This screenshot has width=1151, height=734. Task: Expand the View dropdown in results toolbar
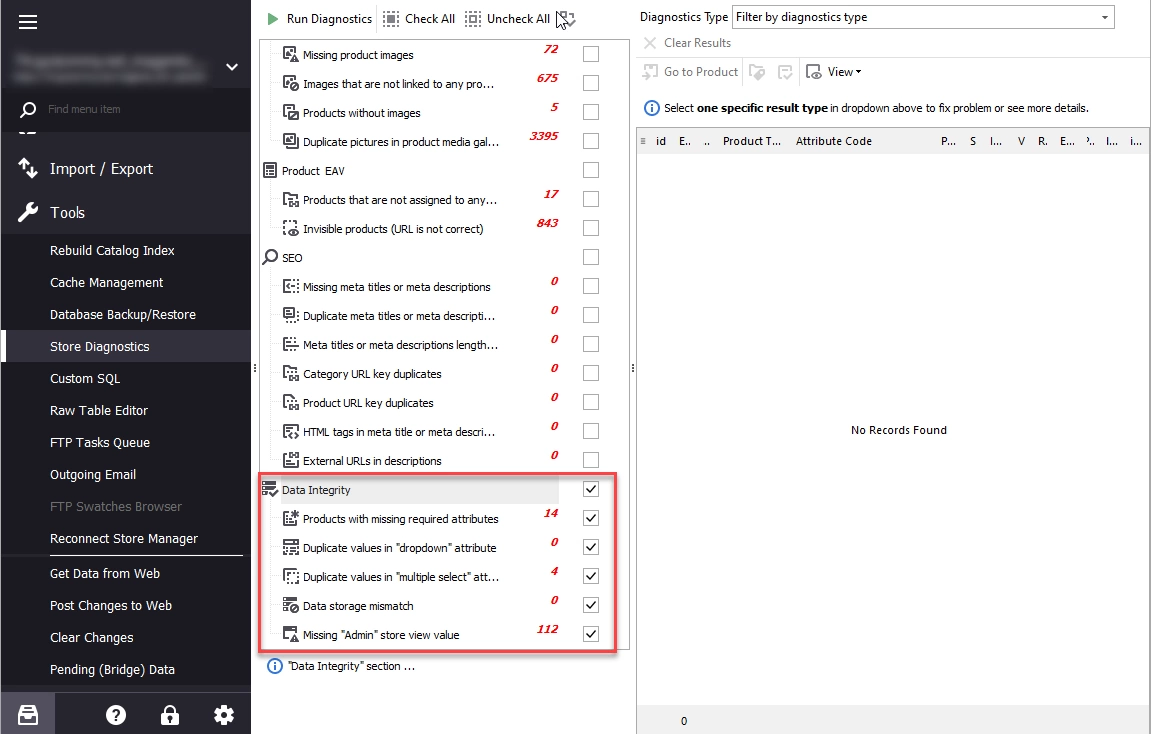pyautogui.click(x=834, y=72)
